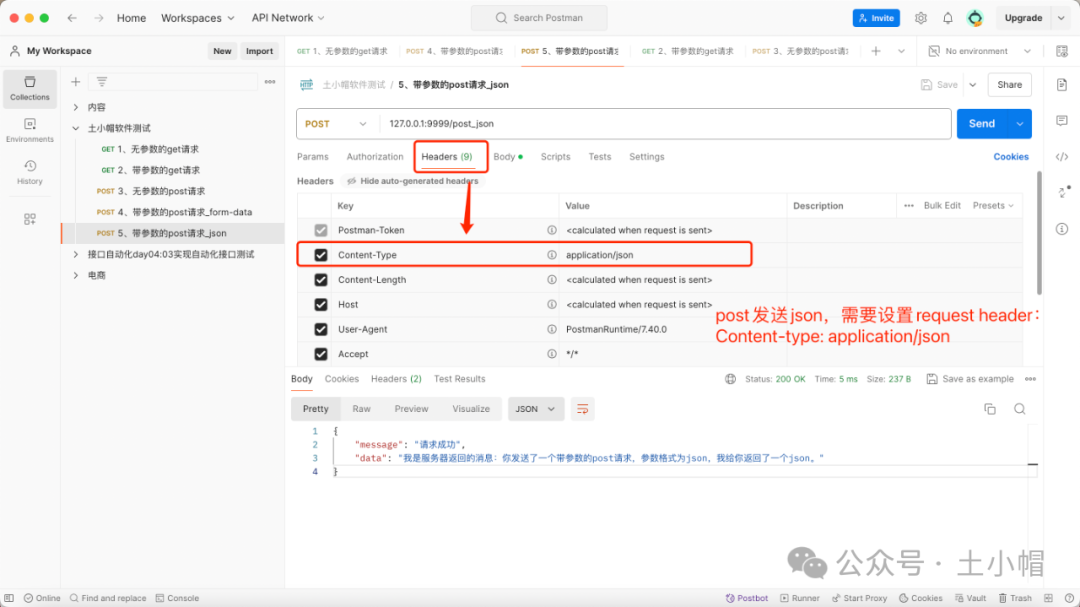
Task: Click info icon for Content-Type header
Action: [x=552, y=255]
